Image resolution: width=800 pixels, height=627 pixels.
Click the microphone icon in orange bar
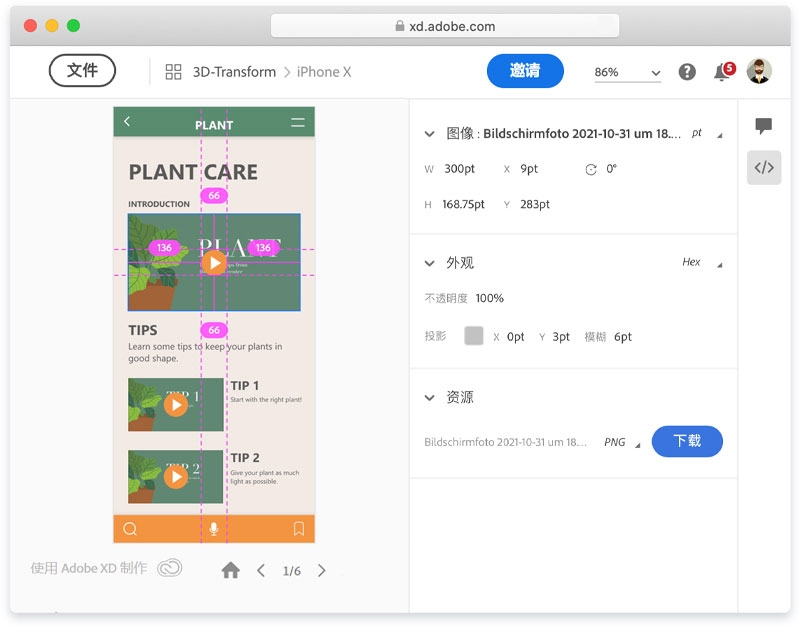214,529
